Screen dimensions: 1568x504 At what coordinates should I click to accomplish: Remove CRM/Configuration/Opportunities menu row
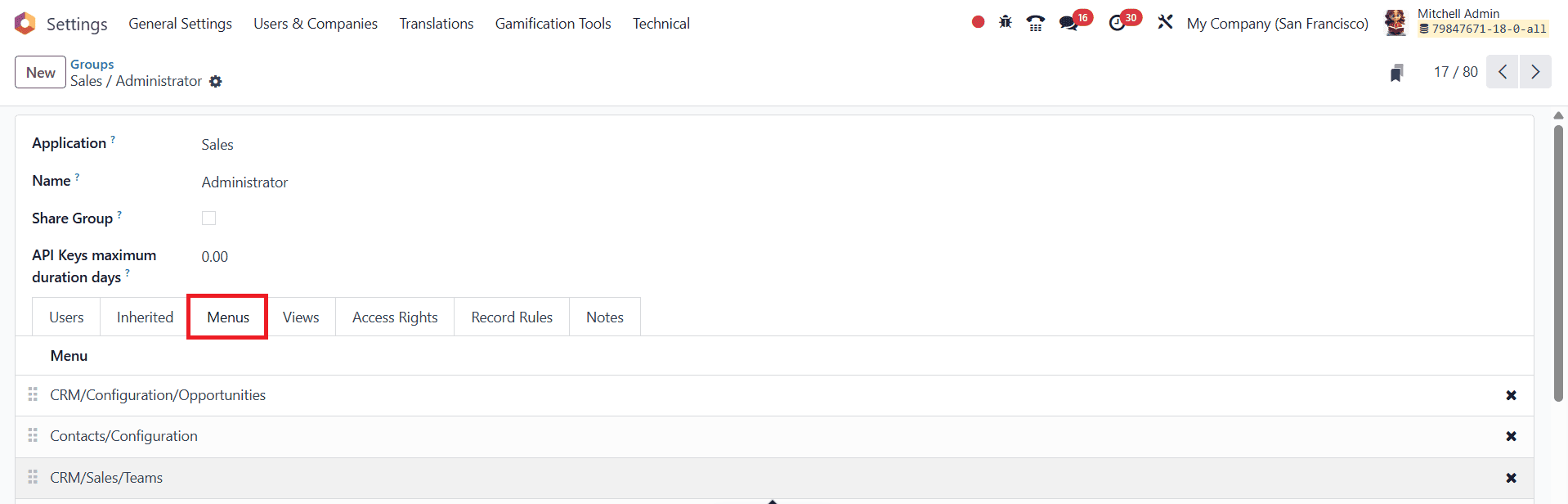point(1511,395)
